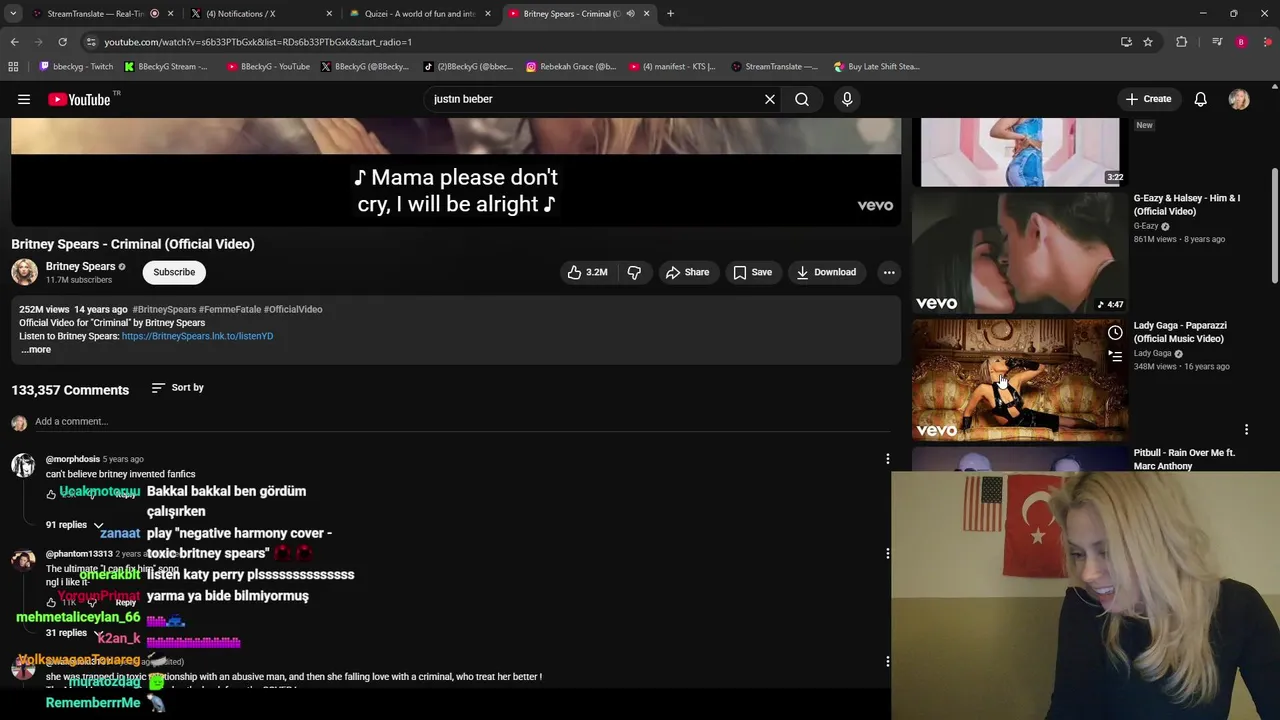
Task: Clear the search box with X
Action: point(770,99)
